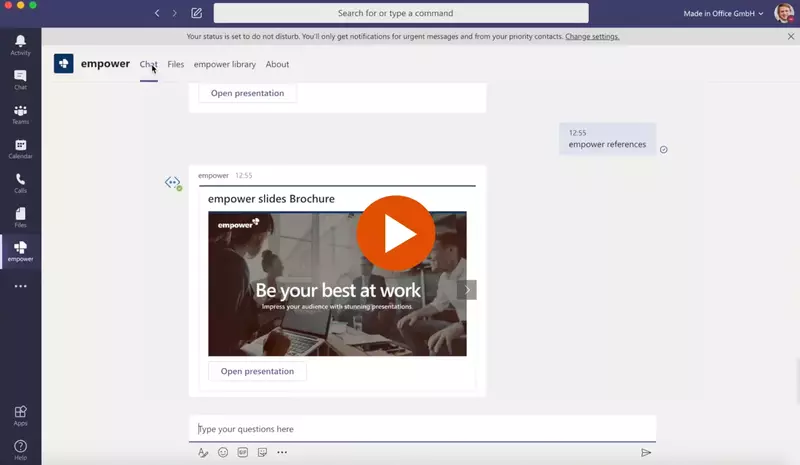This screenshot has width=800, height=465.
Task: Click upper Open presentation button
Action: tap(247, 93)
